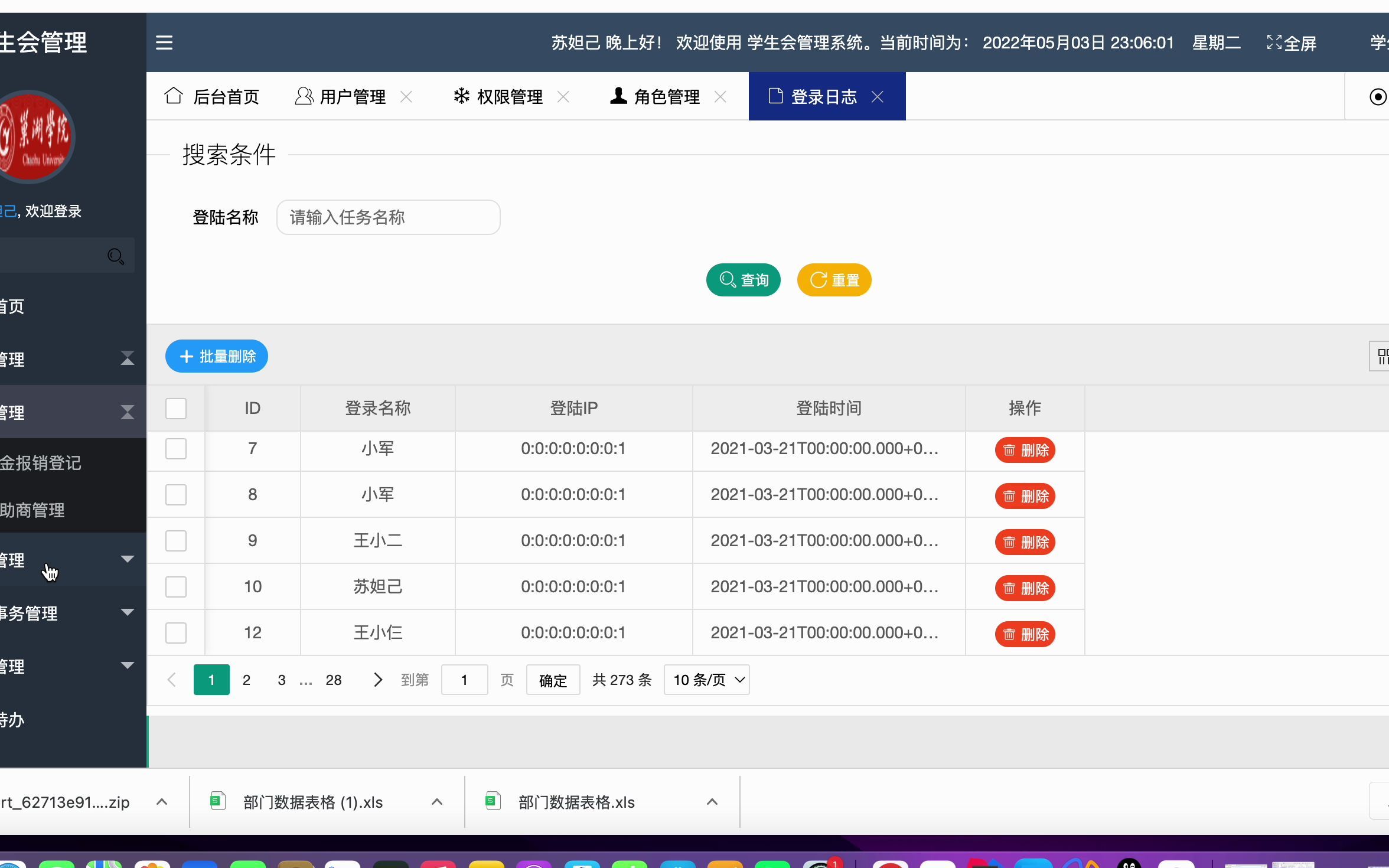Click the hamburger menu toggle icon
The height and width of the screenshot is (868, 1389).
(x=164, y=43)
